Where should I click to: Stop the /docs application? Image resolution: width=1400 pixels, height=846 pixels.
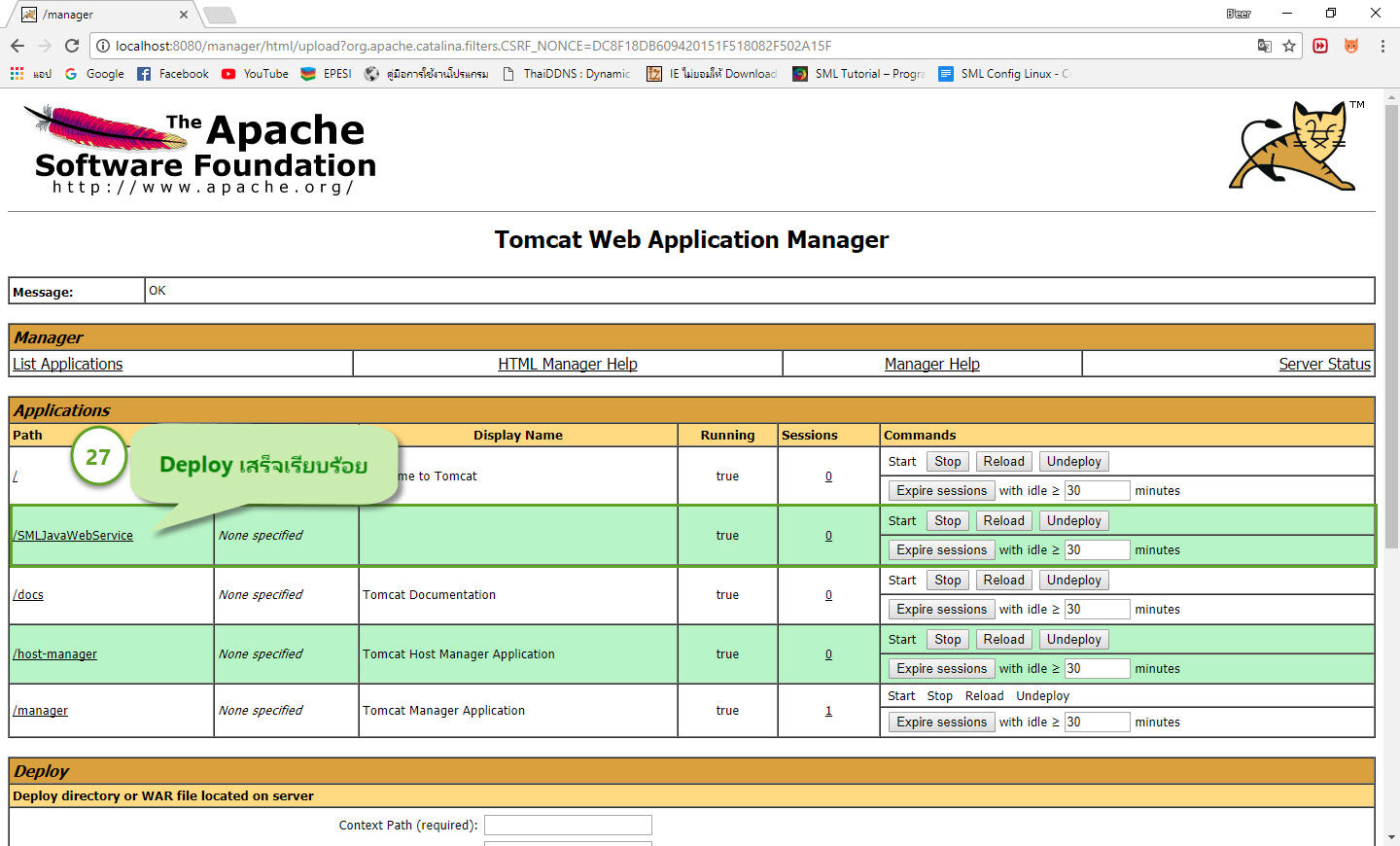coord(948,581)
